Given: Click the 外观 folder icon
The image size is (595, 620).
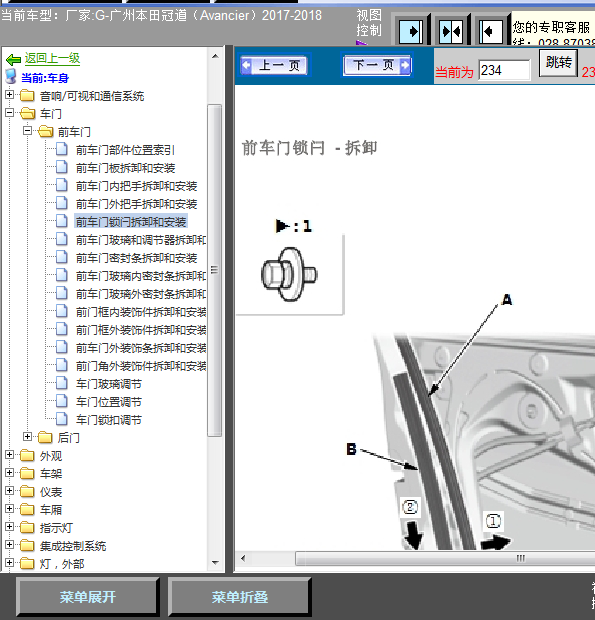Looking at the screenshot, I should [27, 455].
